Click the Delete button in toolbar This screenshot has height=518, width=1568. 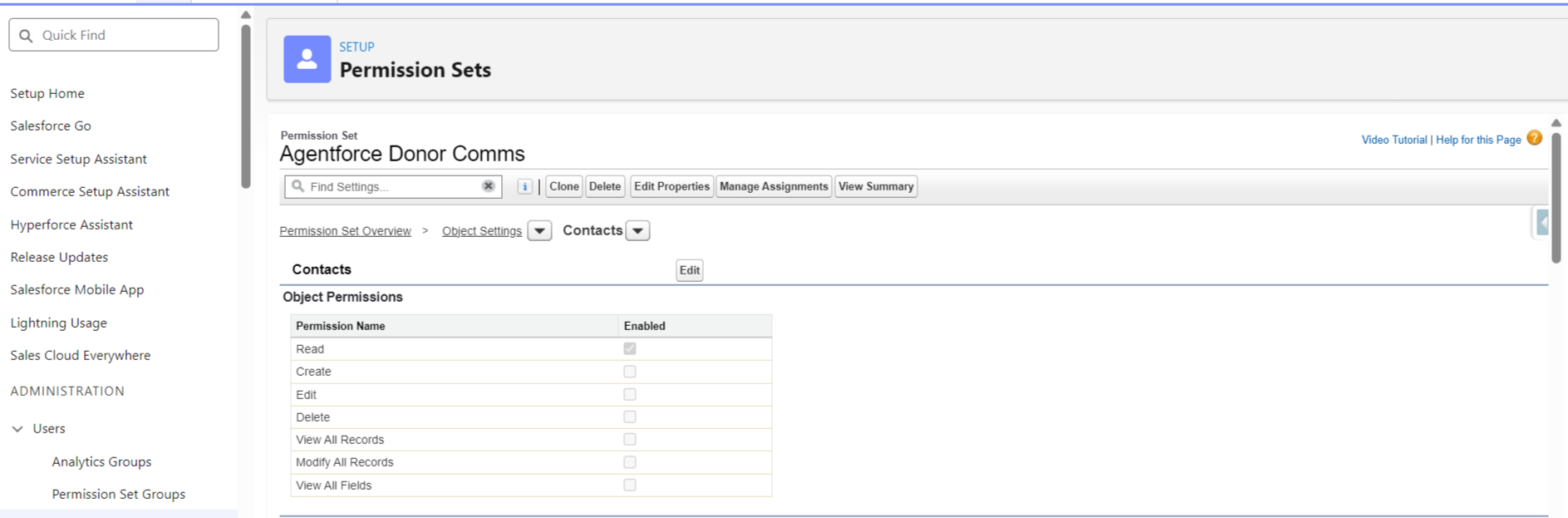[605, 186]
